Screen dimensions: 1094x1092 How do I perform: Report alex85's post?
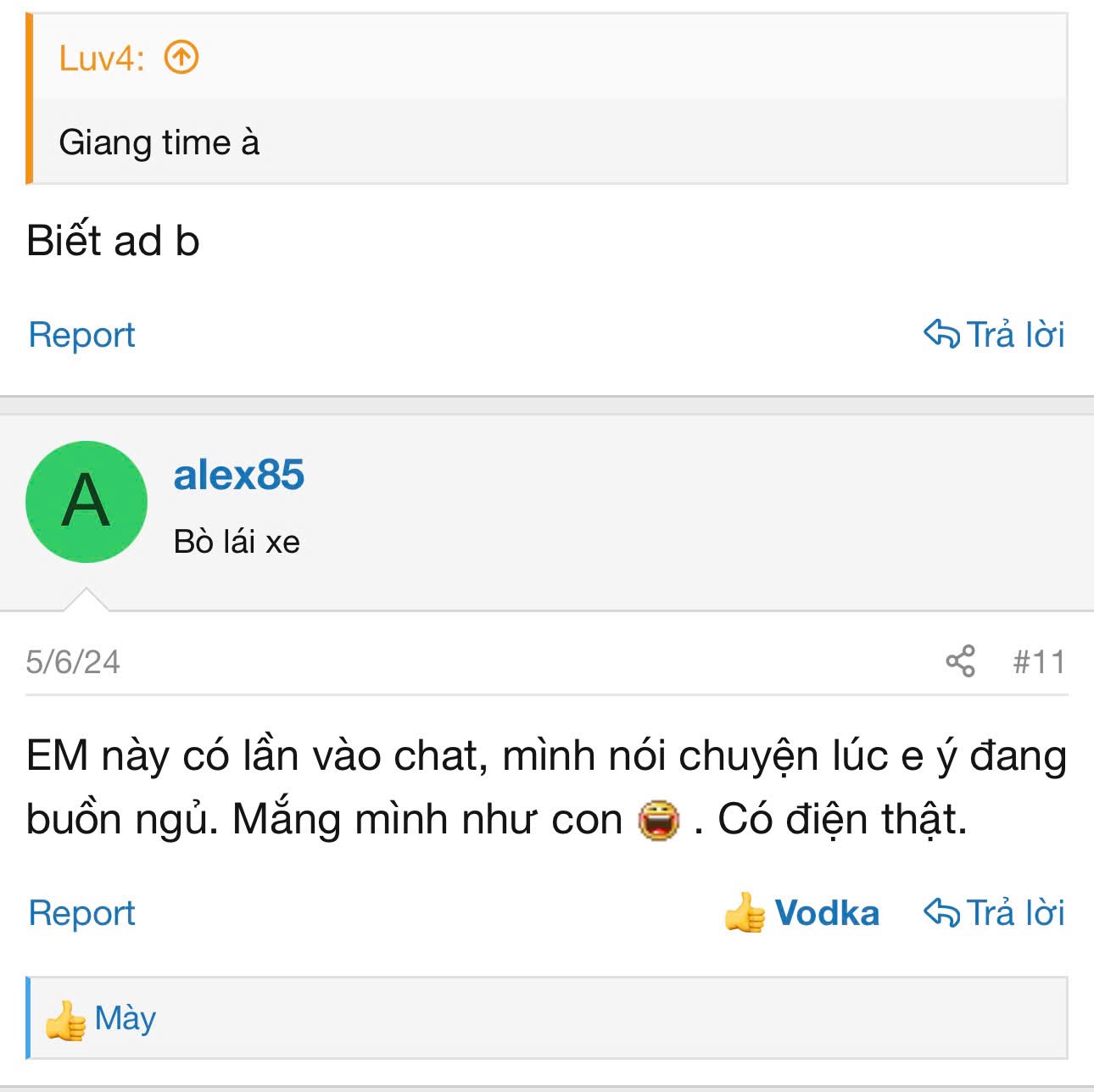click(81, 913)
